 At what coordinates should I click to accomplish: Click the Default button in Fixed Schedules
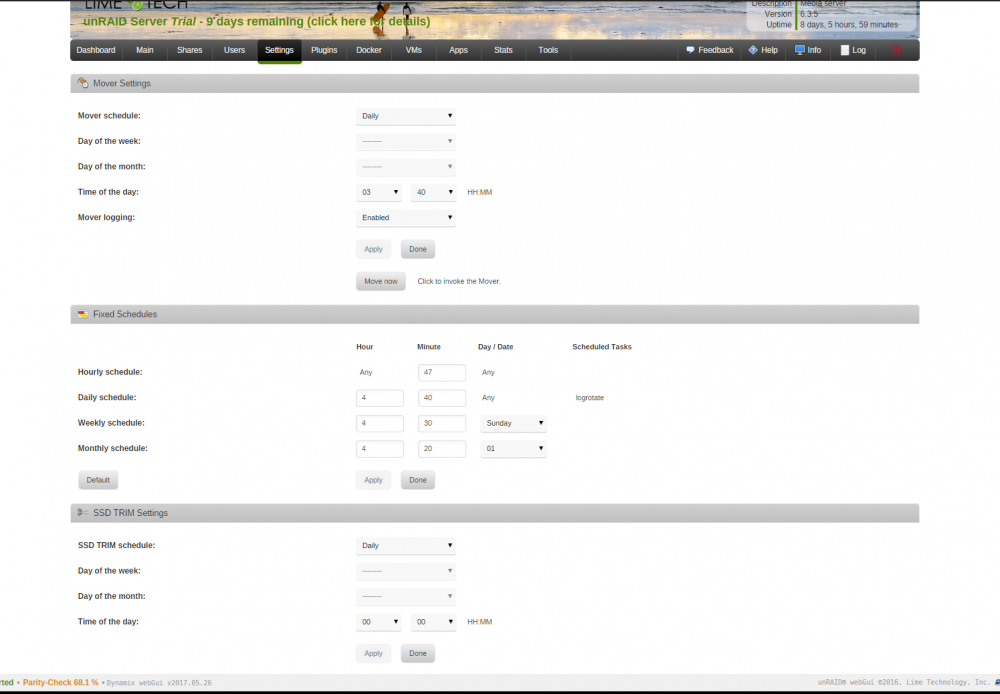pos(98,480)
